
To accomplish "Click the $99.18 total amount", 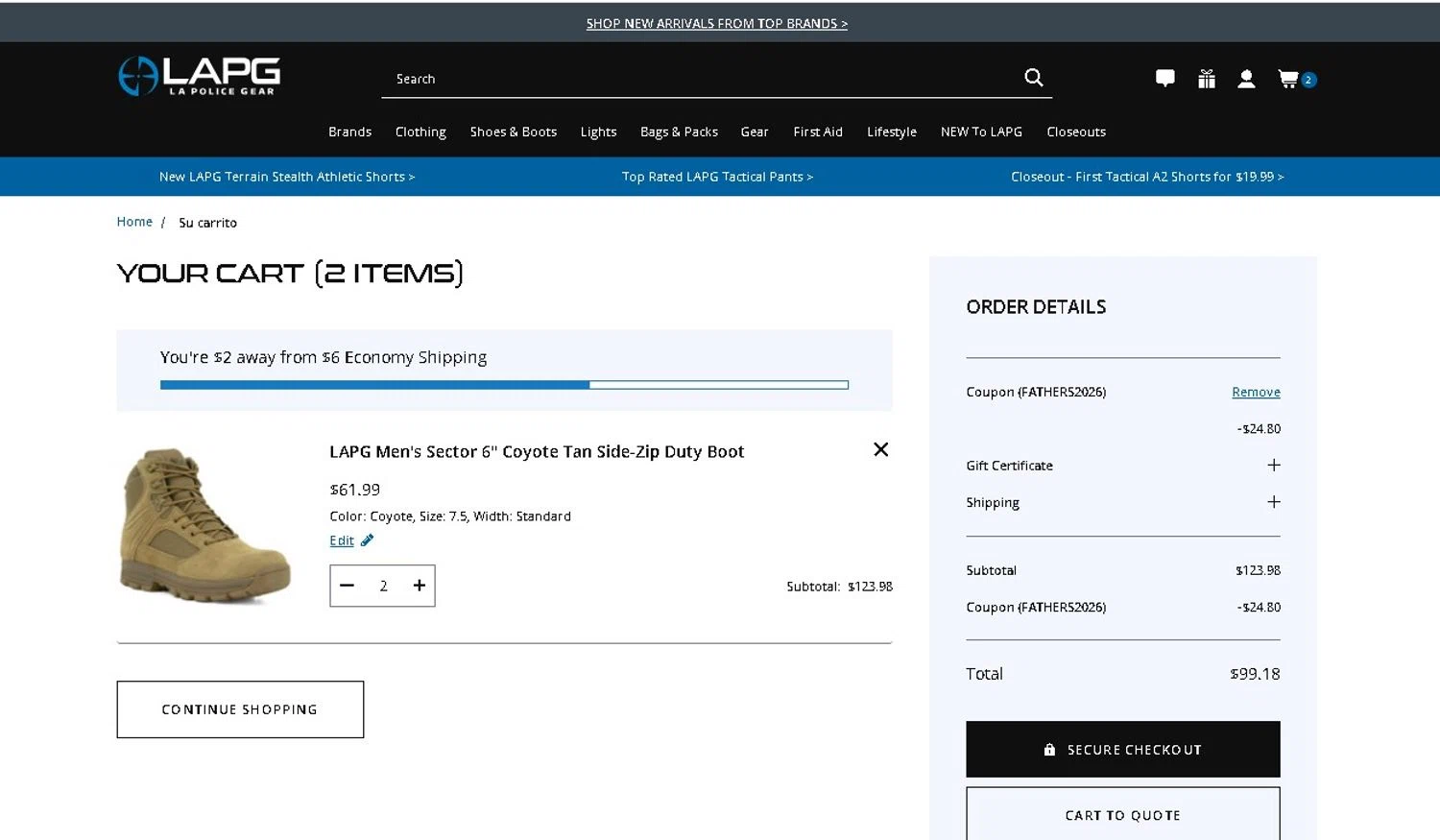I will coord(1255,674).
